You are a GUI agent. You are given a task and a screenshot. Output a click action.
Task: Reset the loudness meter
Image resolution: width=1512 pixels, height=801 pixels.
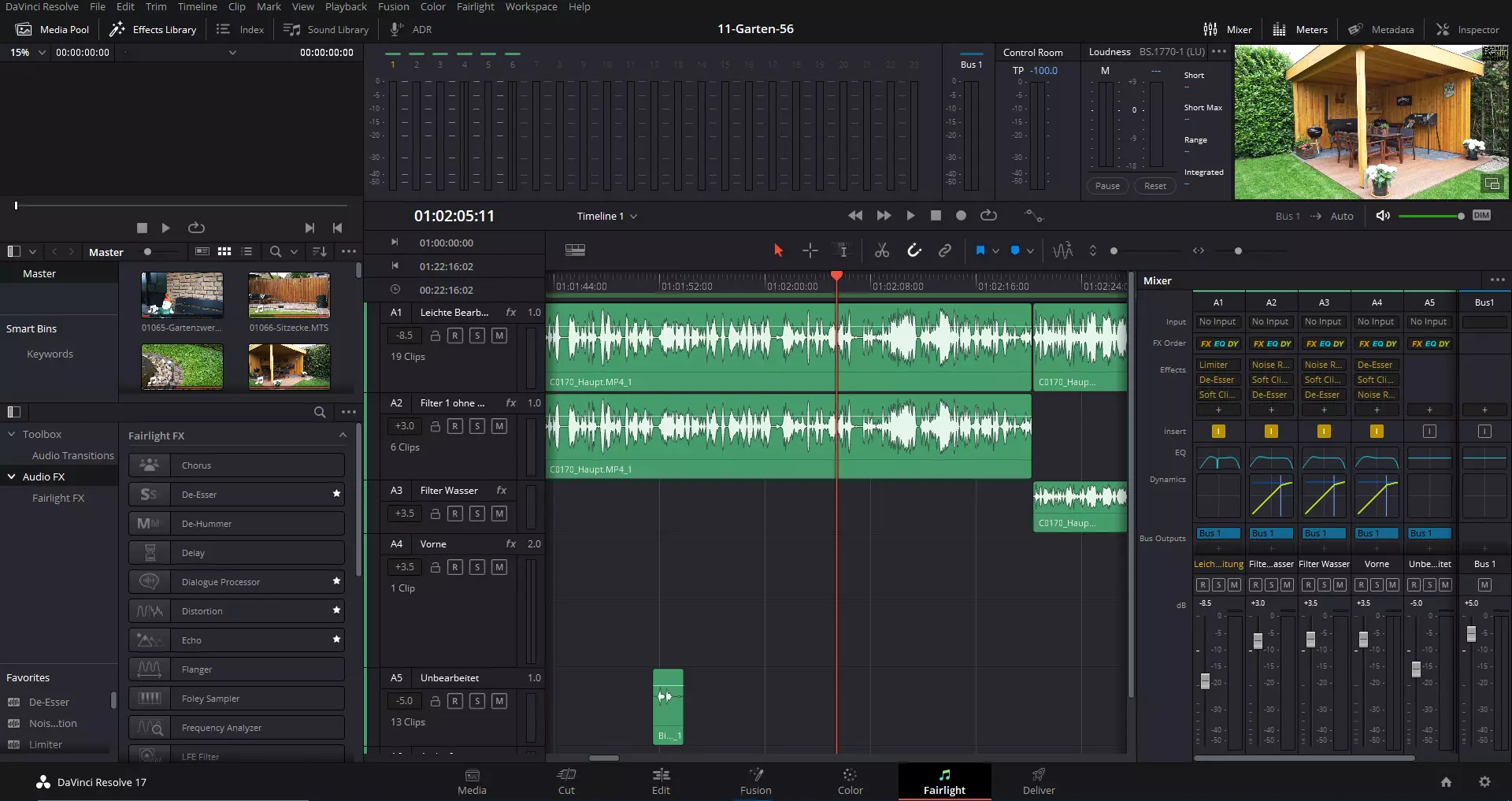1155,186
